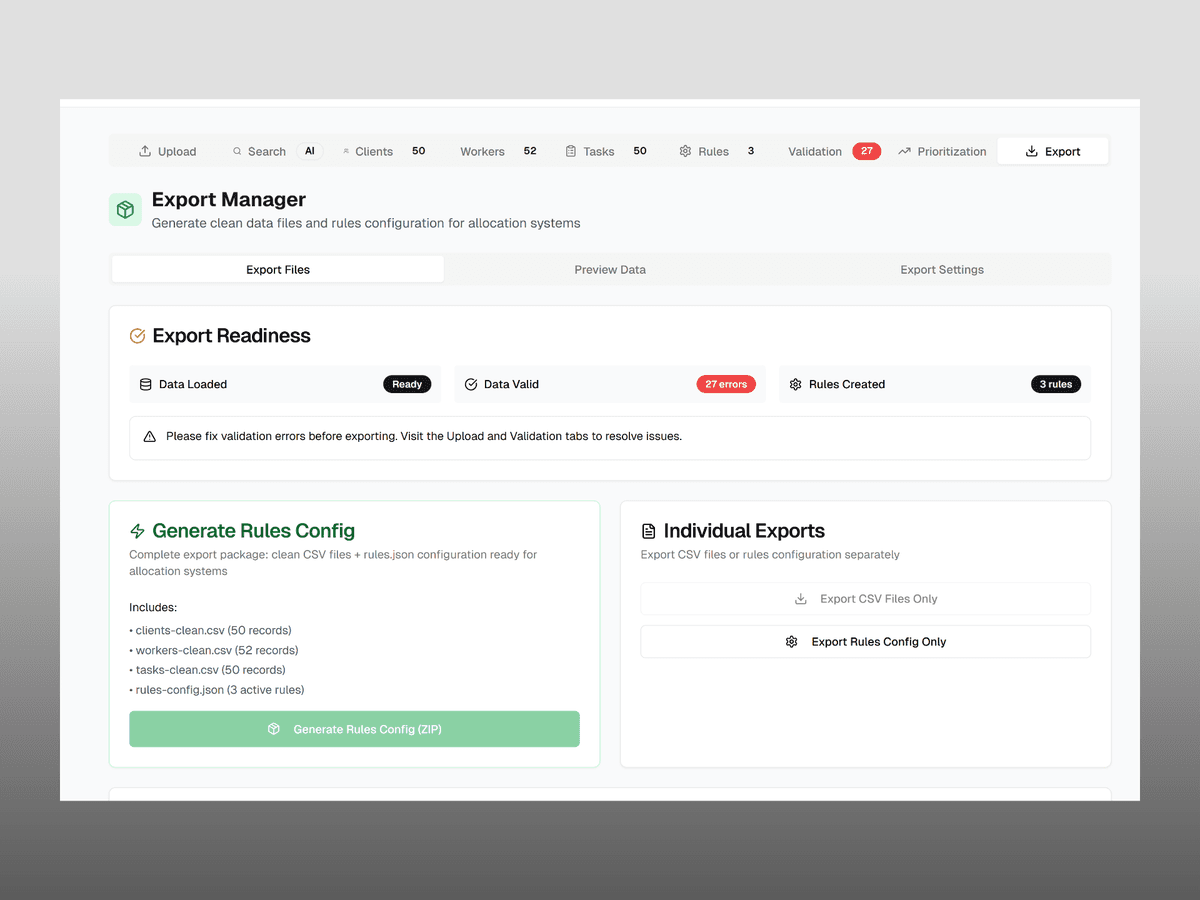Screen dimensions: 1200x900
Task: Click the Export Manager heading
Action: [229, 200]
